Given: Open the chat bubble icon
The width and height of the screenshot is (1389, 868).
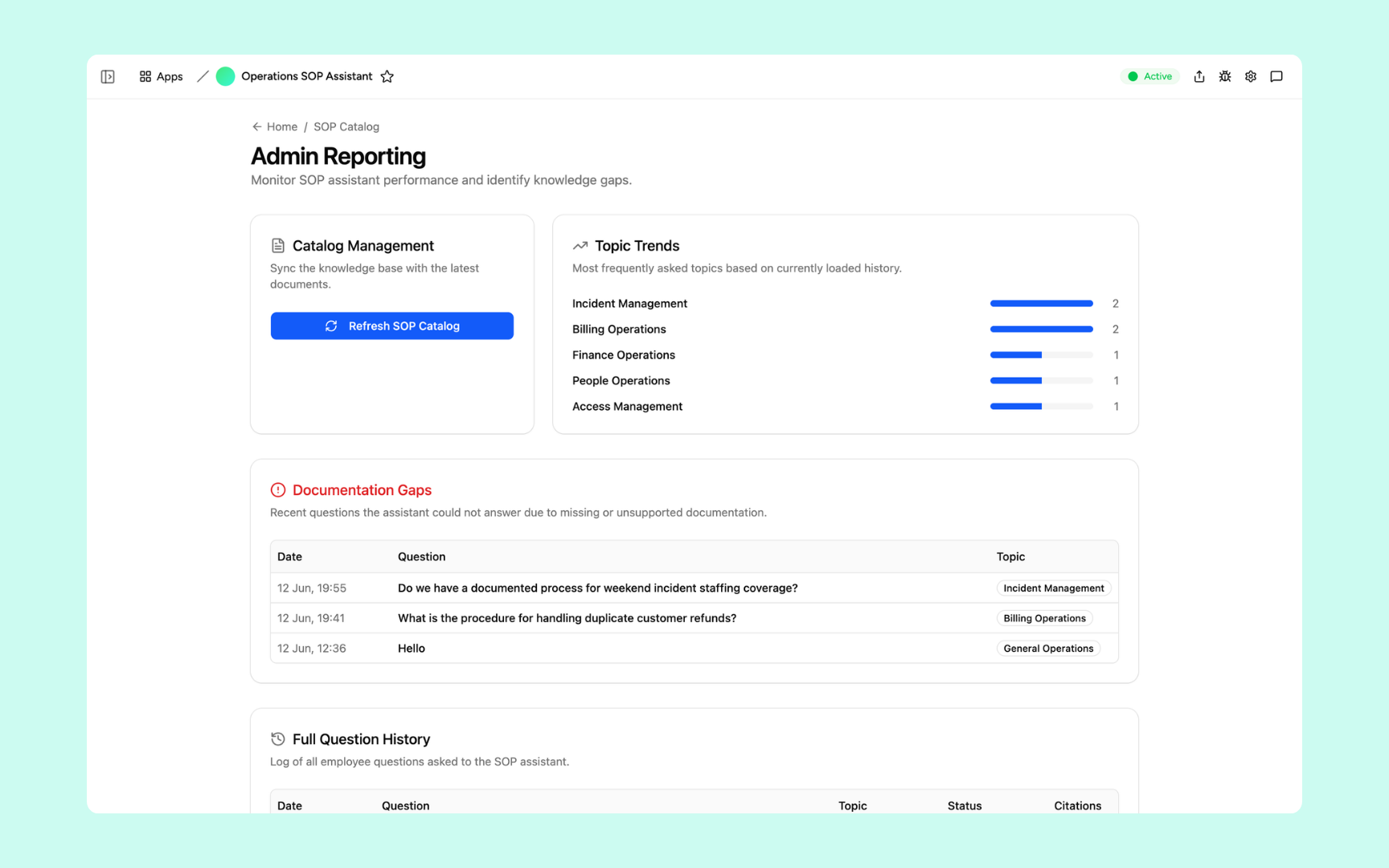Looking at the screenshot, I should [1276, 76].
